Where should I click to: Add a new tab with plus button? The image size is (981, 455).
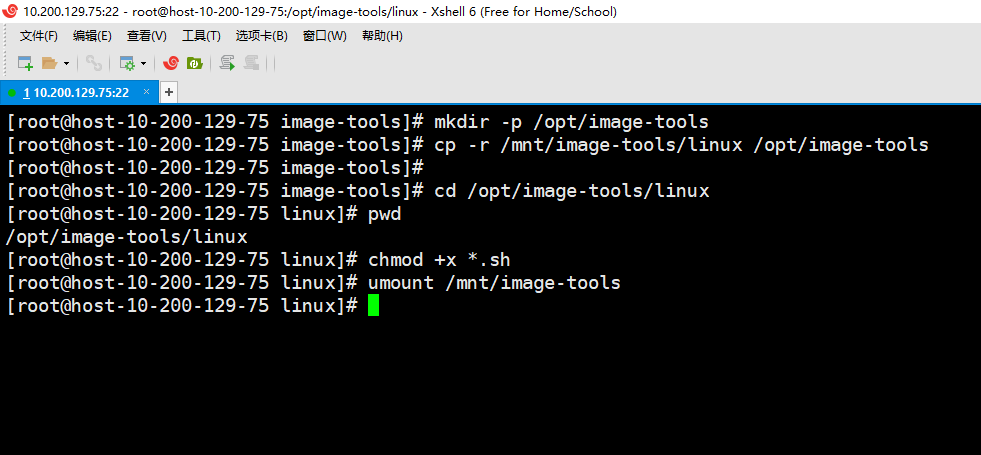(169, 93)
